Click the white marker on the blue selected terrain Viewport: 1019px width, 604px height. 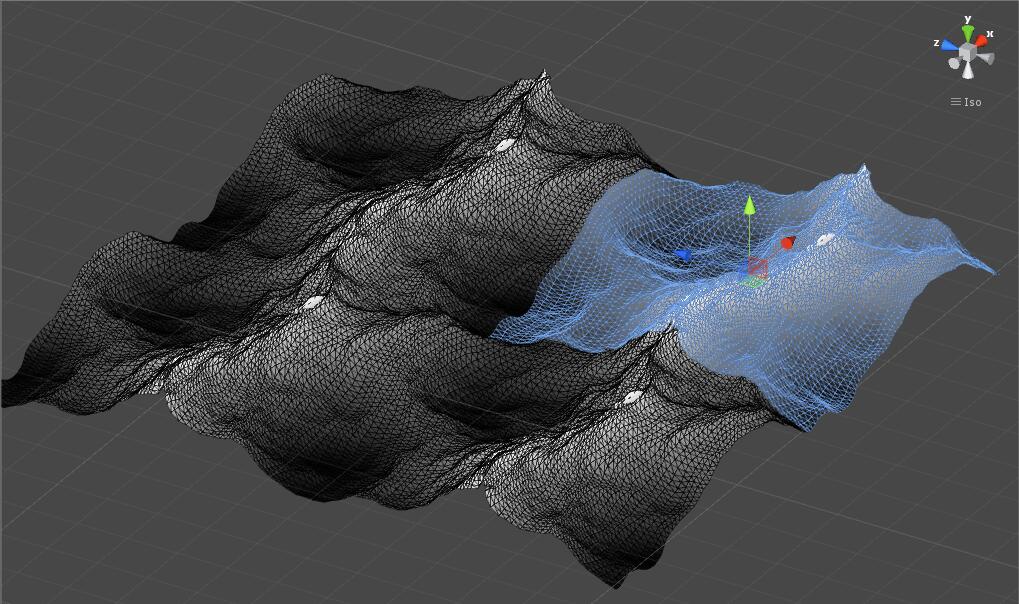click(825, 240)
